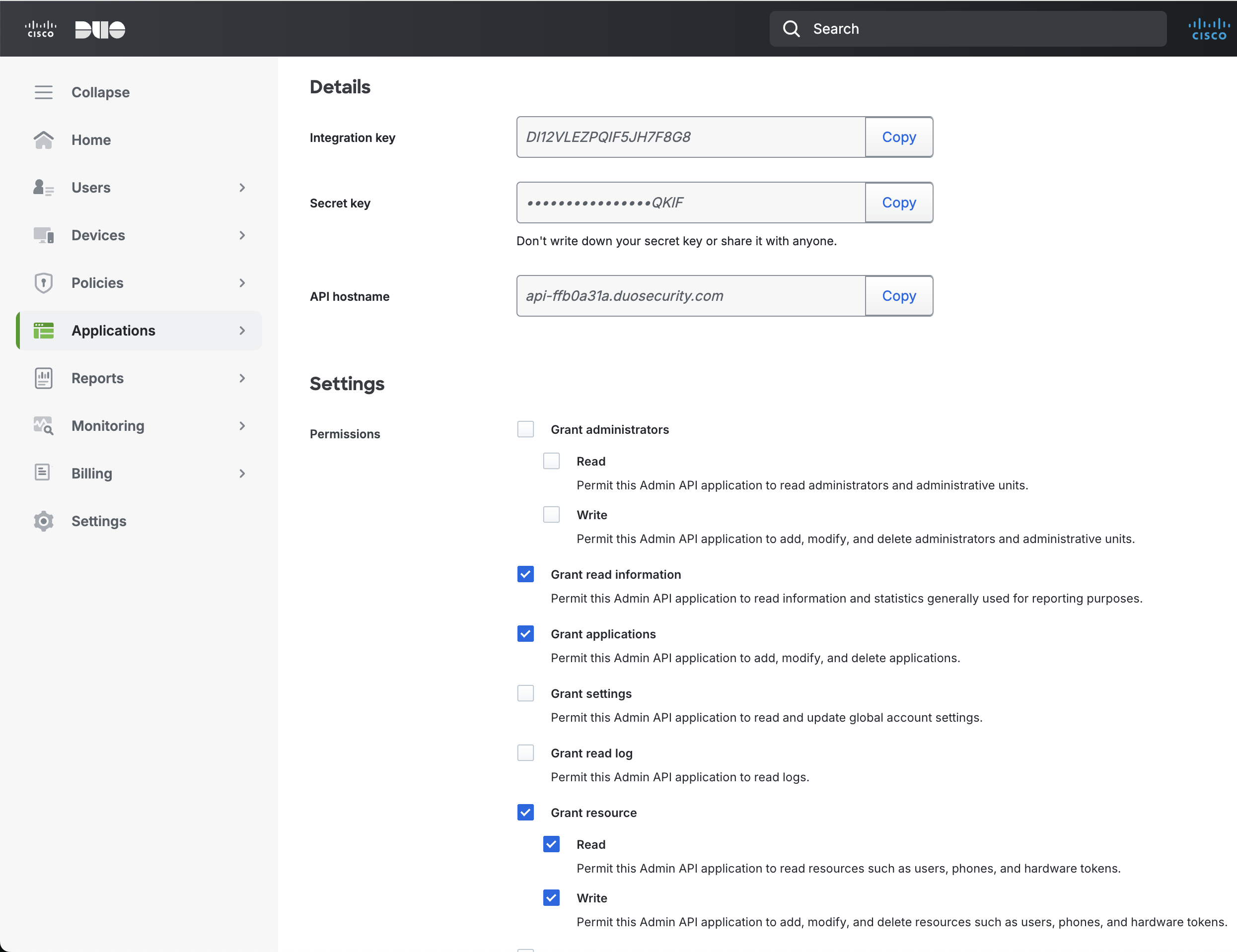Expand the Applications chevron
This screenshot has height=952, width=1237.
242,330
